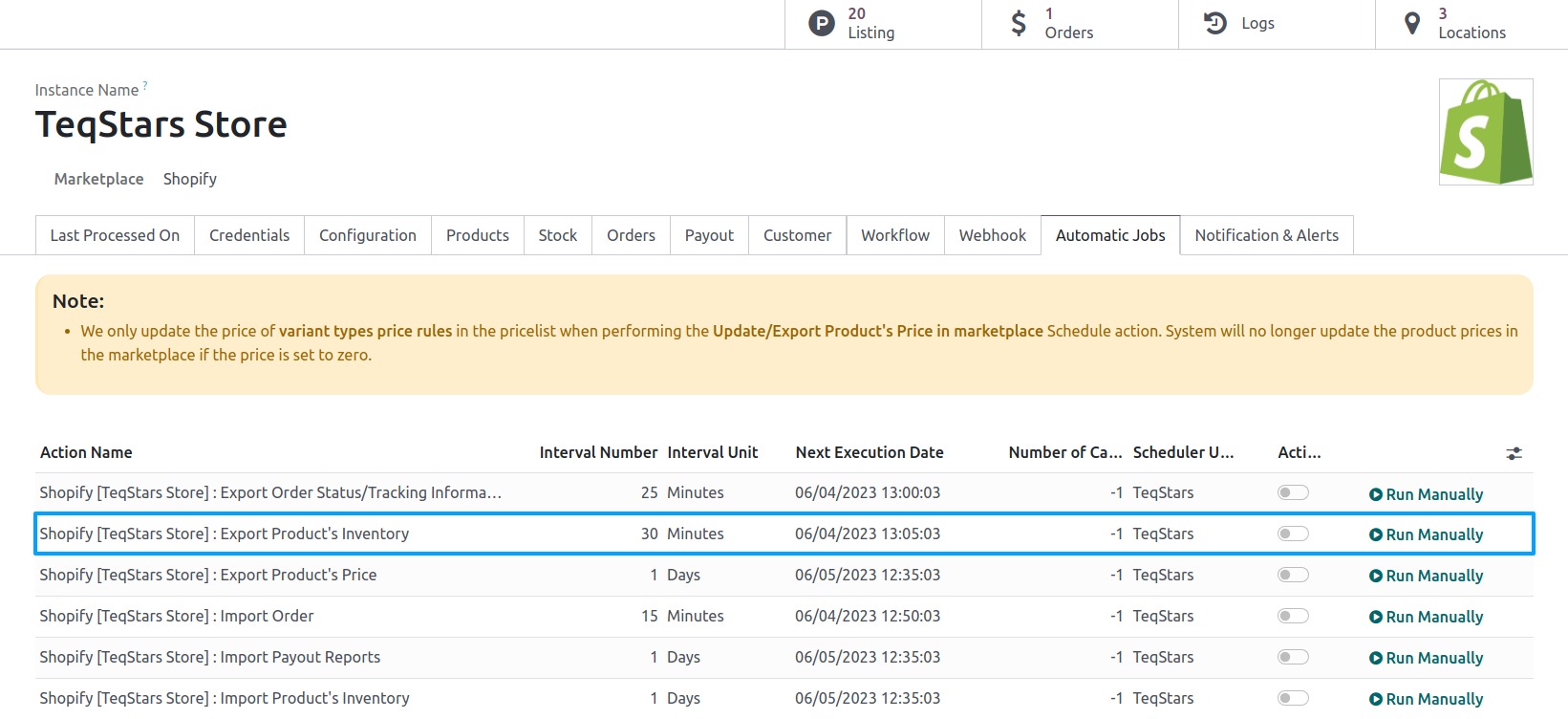This screenshot has width=1568, height=719.
Task: Sort by Interval Number column header
Action: tap(598, 452)
